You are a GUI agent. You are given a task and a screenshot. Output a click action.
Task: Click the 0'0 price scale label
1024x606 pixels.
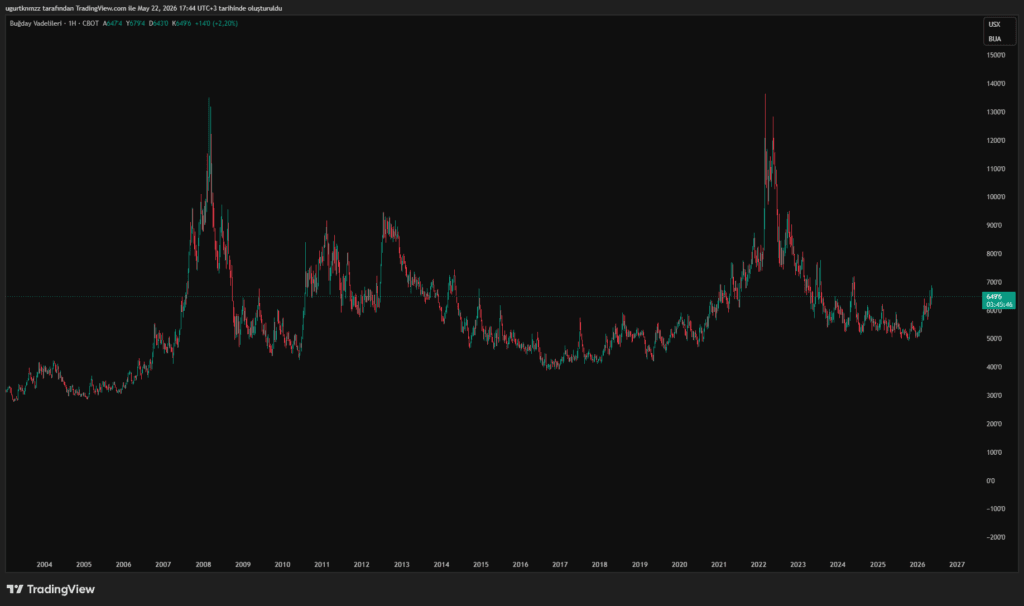tap(991, 481)
